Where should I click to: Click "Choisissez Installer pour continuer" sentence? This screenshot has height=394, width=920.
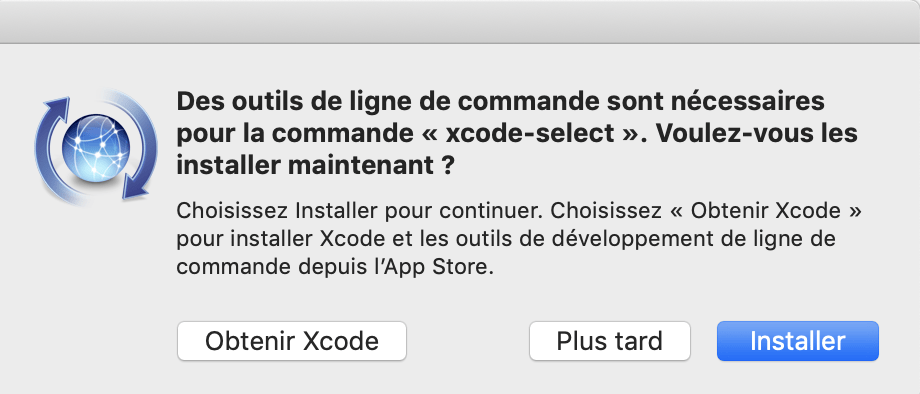360,210
